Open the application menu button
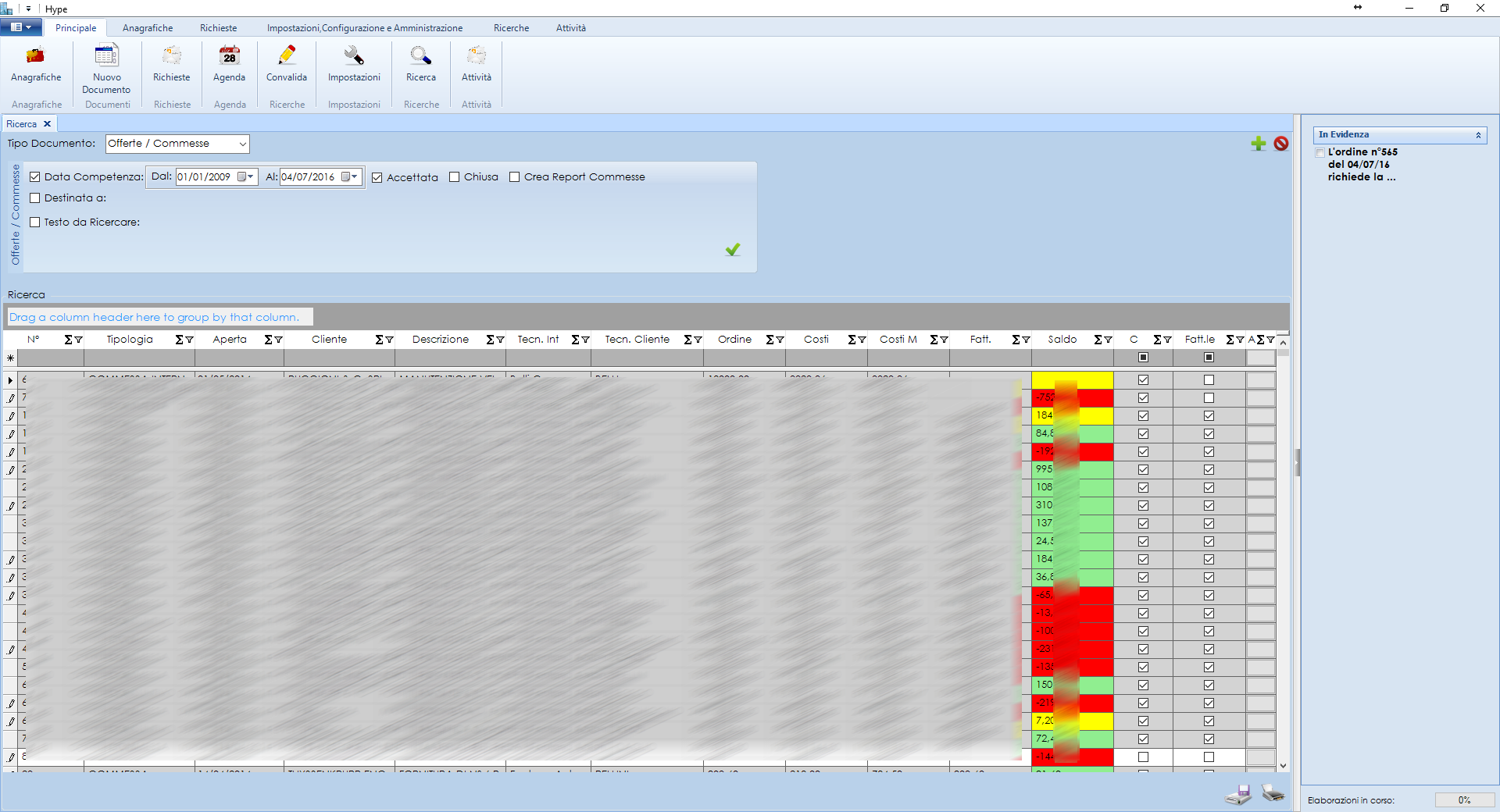Image resolution: width=1500 pixels, height=812 pixels. pyautogui.click(x=21, y=27)
